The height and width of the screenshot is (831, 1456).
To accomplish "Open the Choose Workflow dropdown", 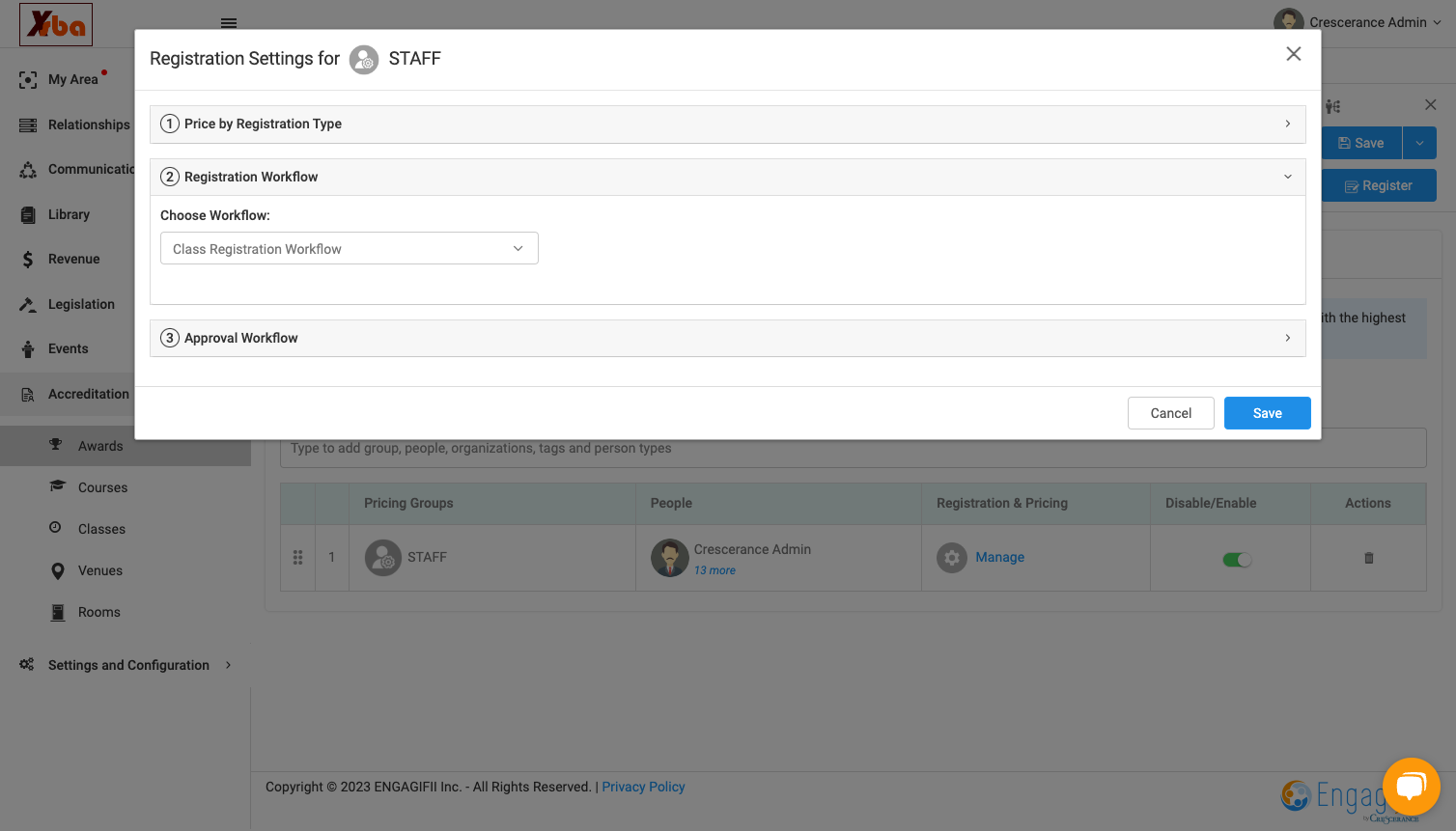I will coord(350,249).
